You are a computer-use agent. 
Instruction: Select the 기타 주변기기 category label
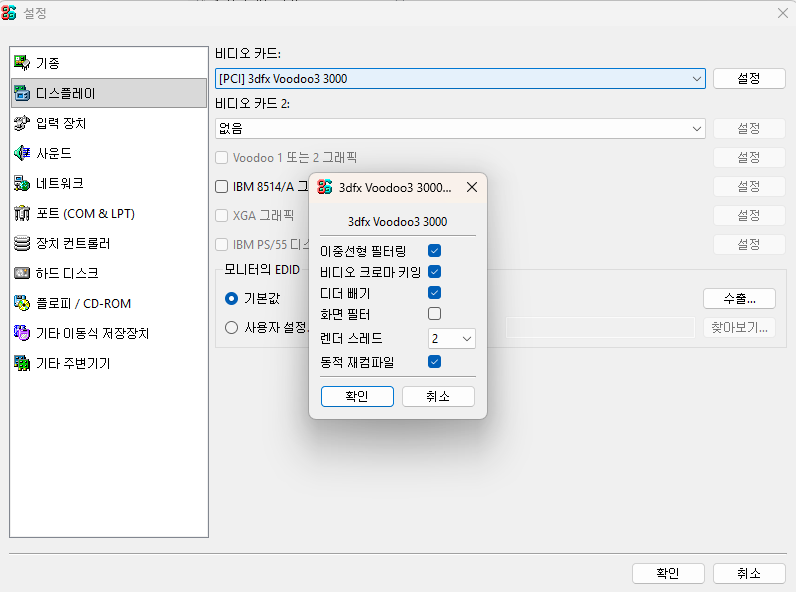click(73, 363)
